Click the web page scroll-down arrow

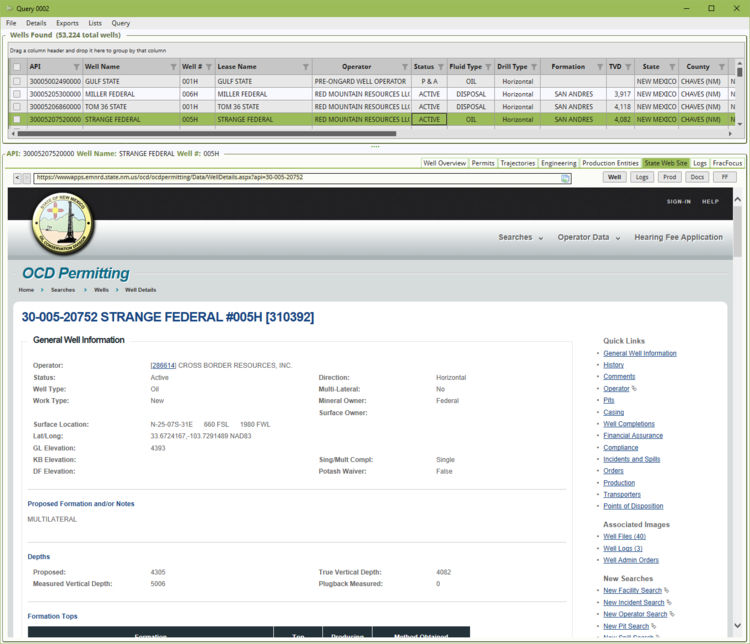738,626
